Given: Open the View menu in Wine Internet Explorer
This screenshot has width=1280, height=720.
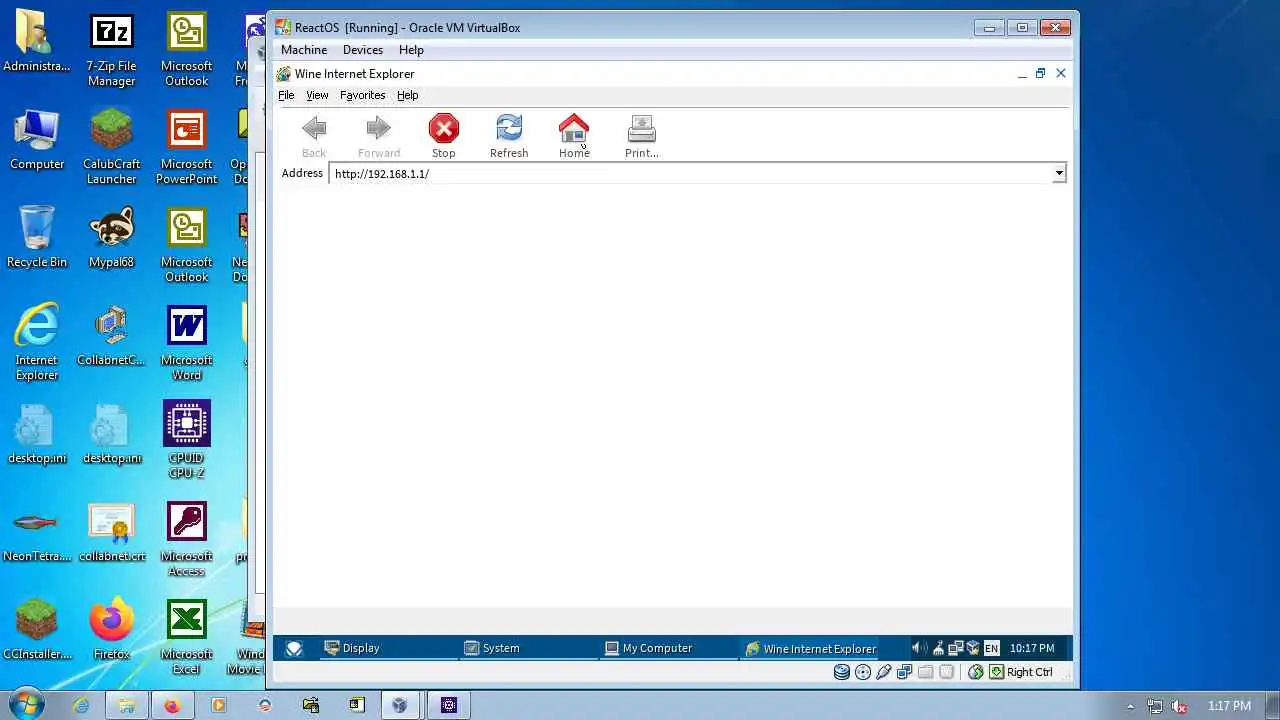Looking at the screenshot, I should (317, 95).
